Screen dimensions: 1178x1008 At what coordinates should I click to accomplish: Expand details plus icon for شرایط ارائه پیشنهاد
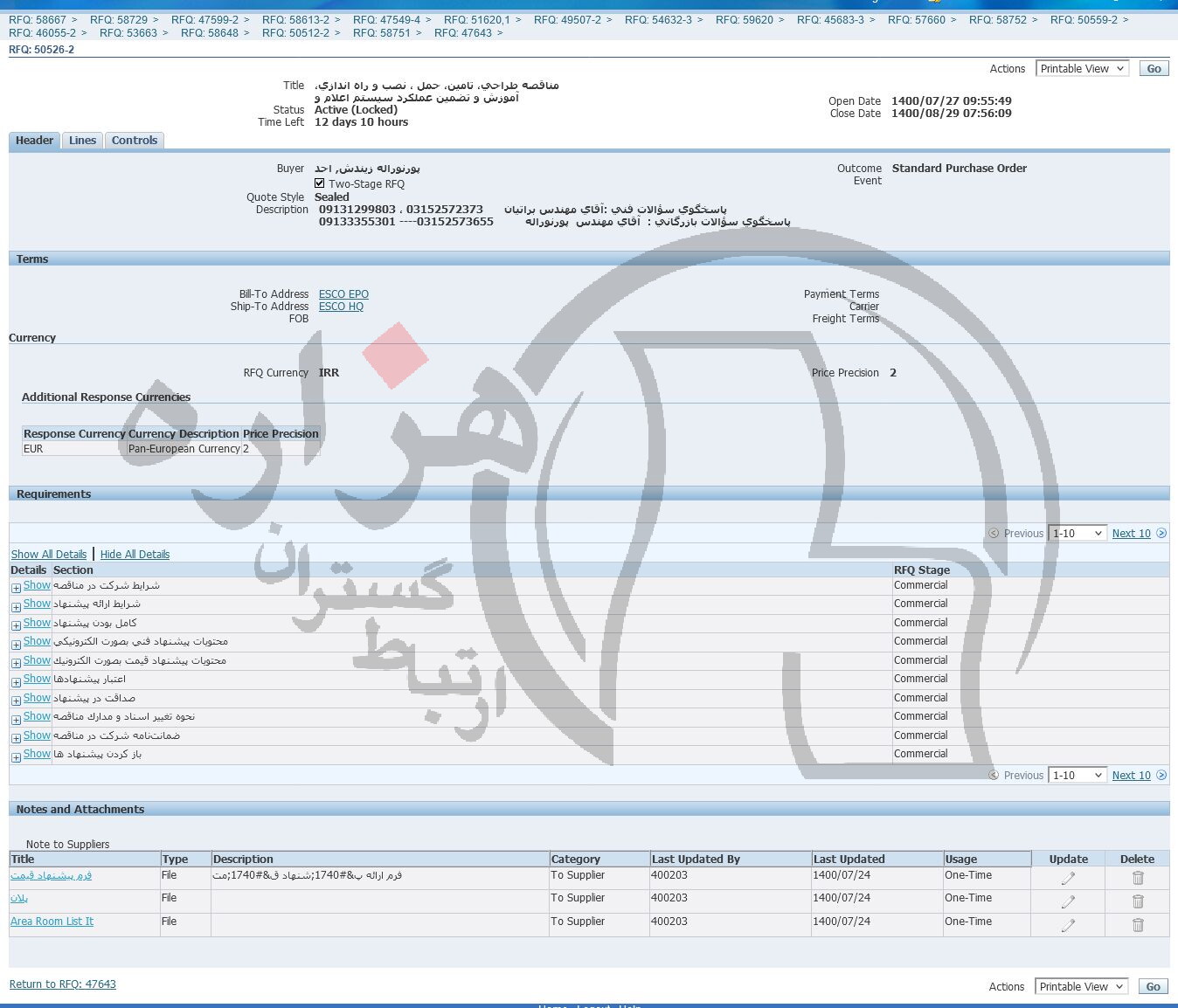[16, 606]
